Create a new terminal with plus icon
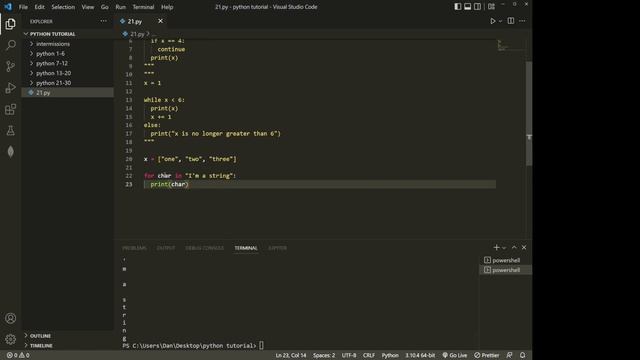640x360 pixels. coord(496,247)
